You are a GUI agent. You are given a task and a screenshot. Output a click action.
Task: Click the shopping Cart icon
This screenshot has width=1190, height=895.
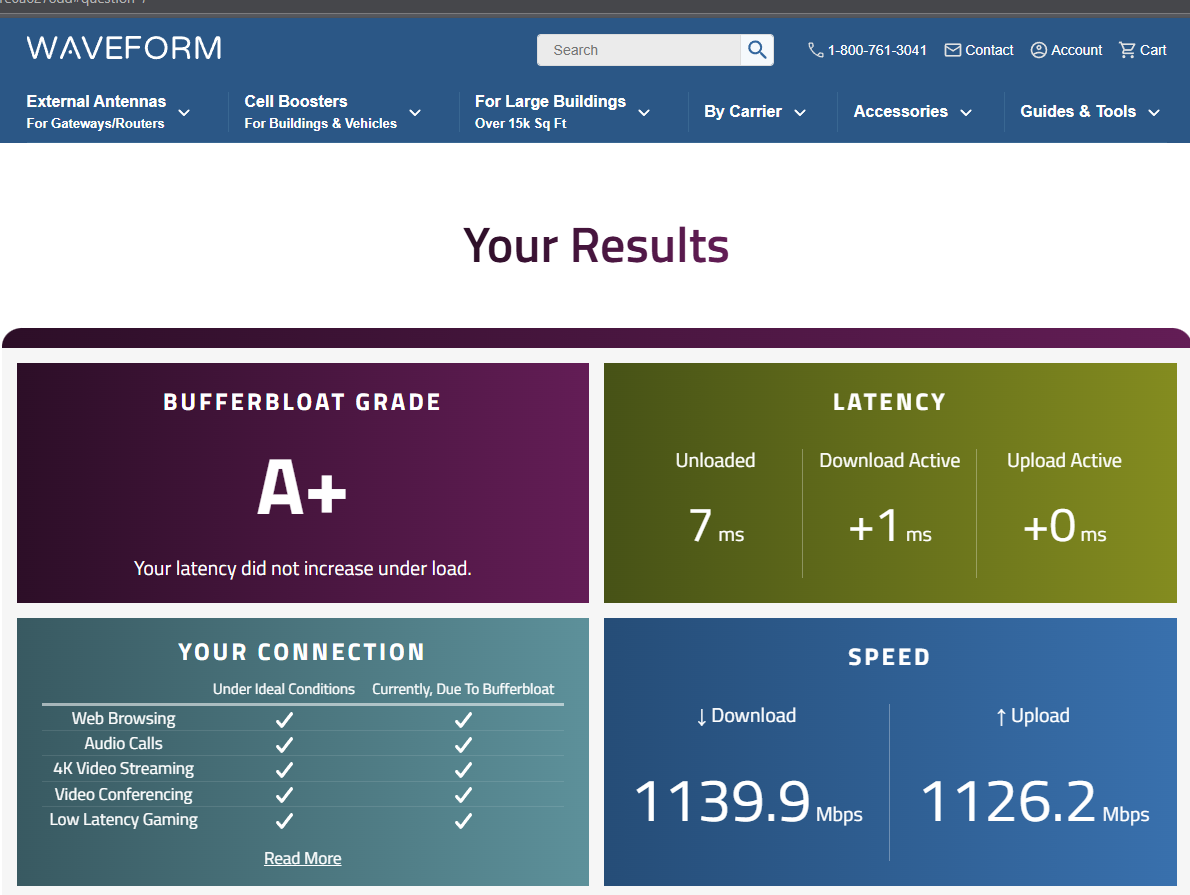(x=1127, y=50)
